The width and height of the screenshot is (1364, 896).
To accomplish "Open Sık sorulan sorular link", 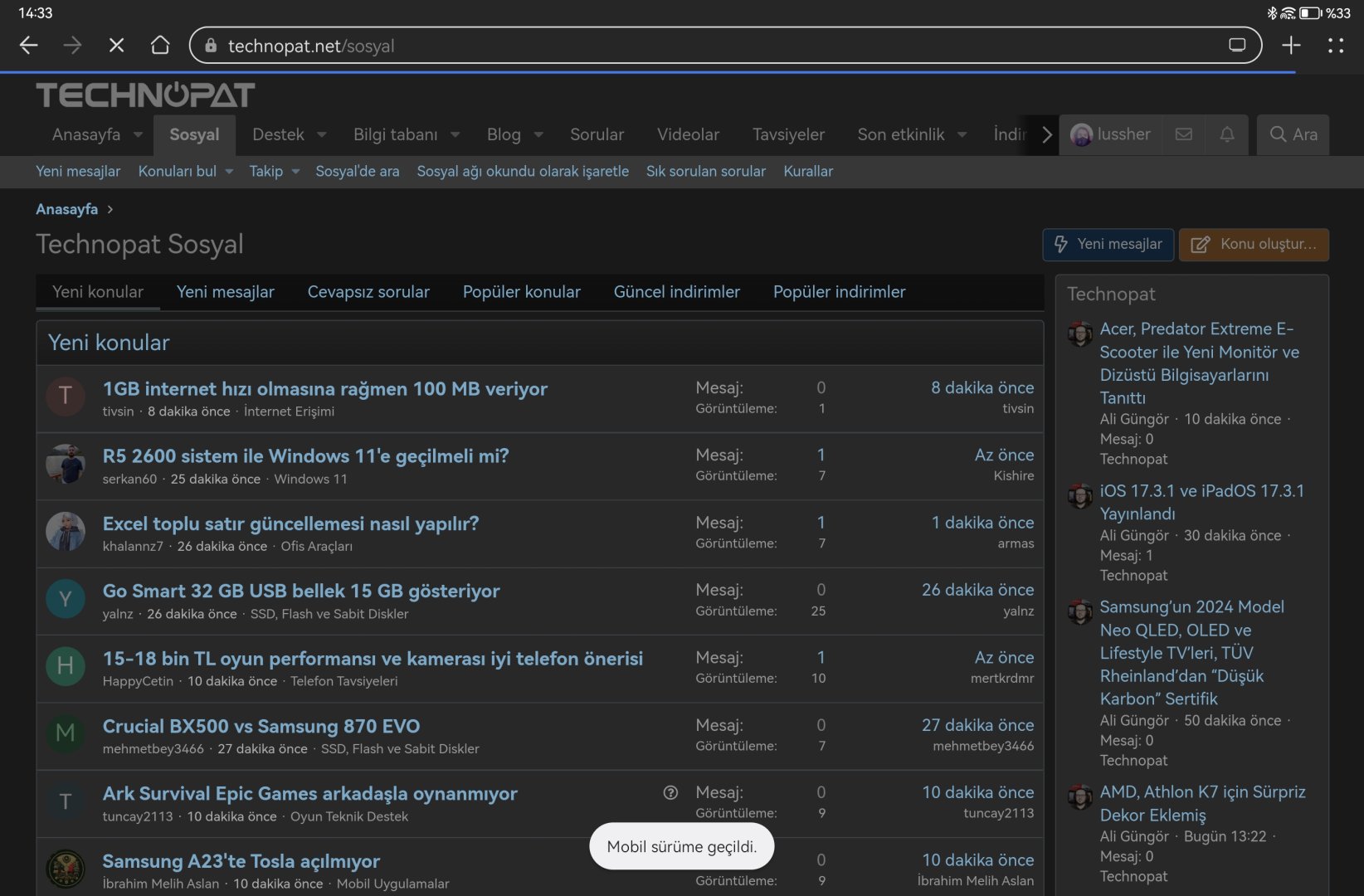I will (706, 171).
